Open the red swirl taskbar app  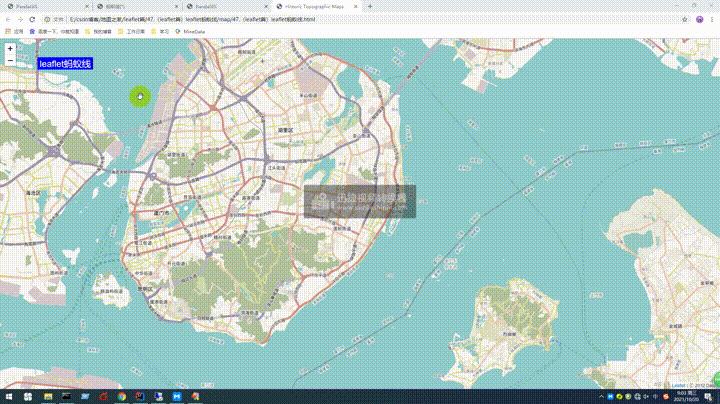(103, 397)
